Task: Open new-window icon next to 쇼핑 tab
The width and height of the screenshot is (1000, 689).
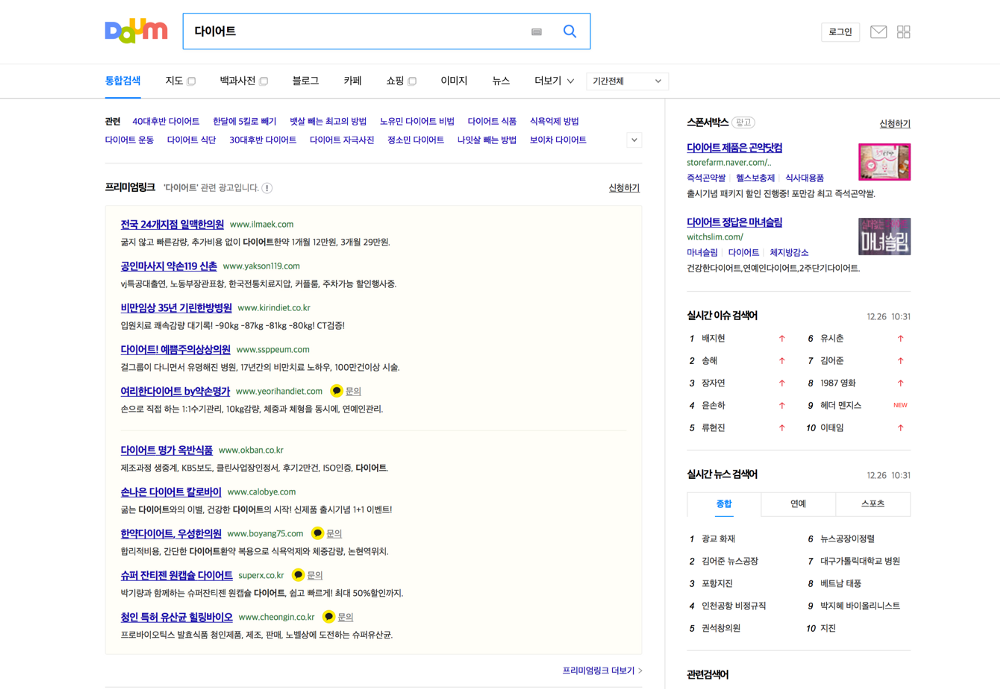Action: (412, 81)
